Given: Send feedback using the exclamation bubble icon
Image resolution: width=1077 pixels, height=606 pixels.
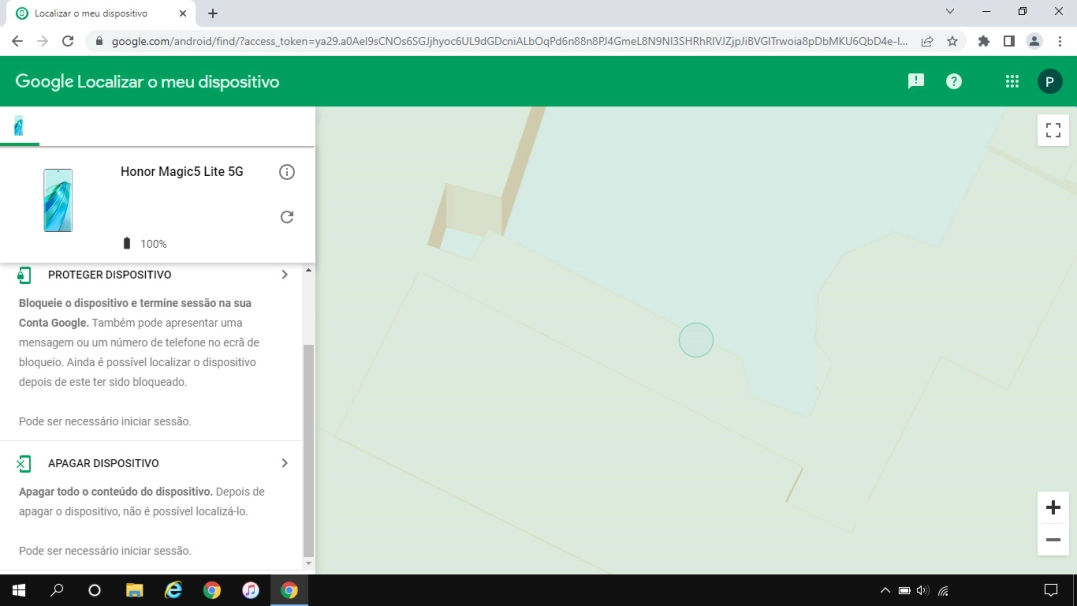Looking at the screenshot, I should pos(915,81).
